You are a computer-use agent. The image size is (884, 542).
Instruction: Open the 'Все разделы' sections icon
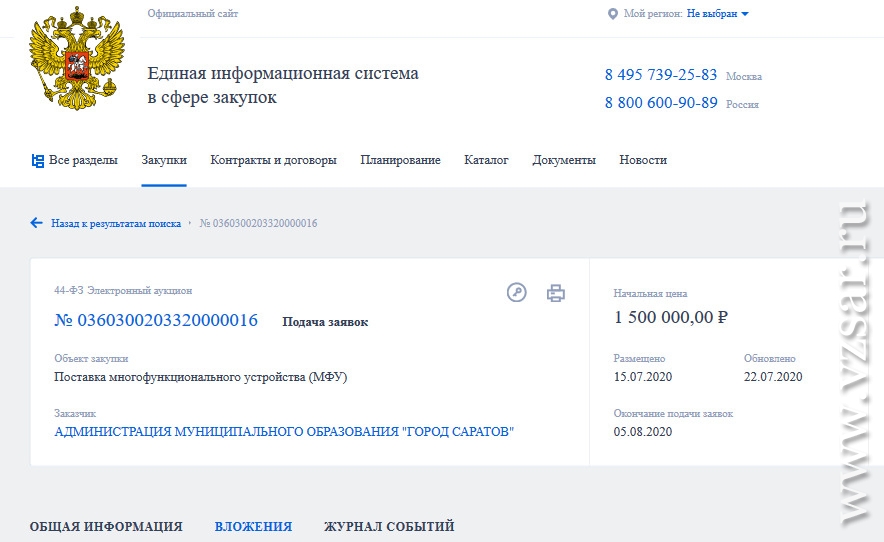(x=38, y=161)
